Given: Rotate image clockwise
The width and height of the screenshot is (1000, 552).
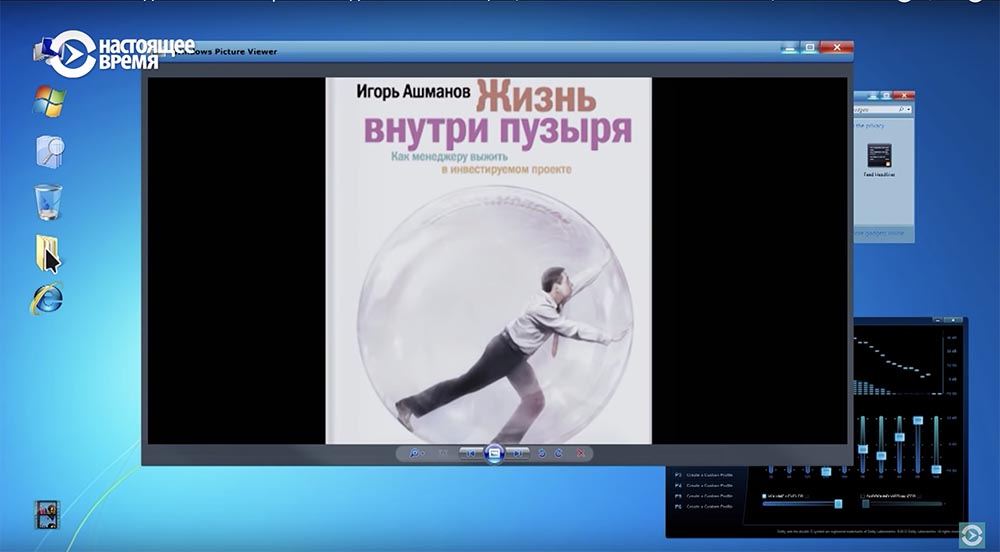Looking at the screenshot, I should pos(559,453).
